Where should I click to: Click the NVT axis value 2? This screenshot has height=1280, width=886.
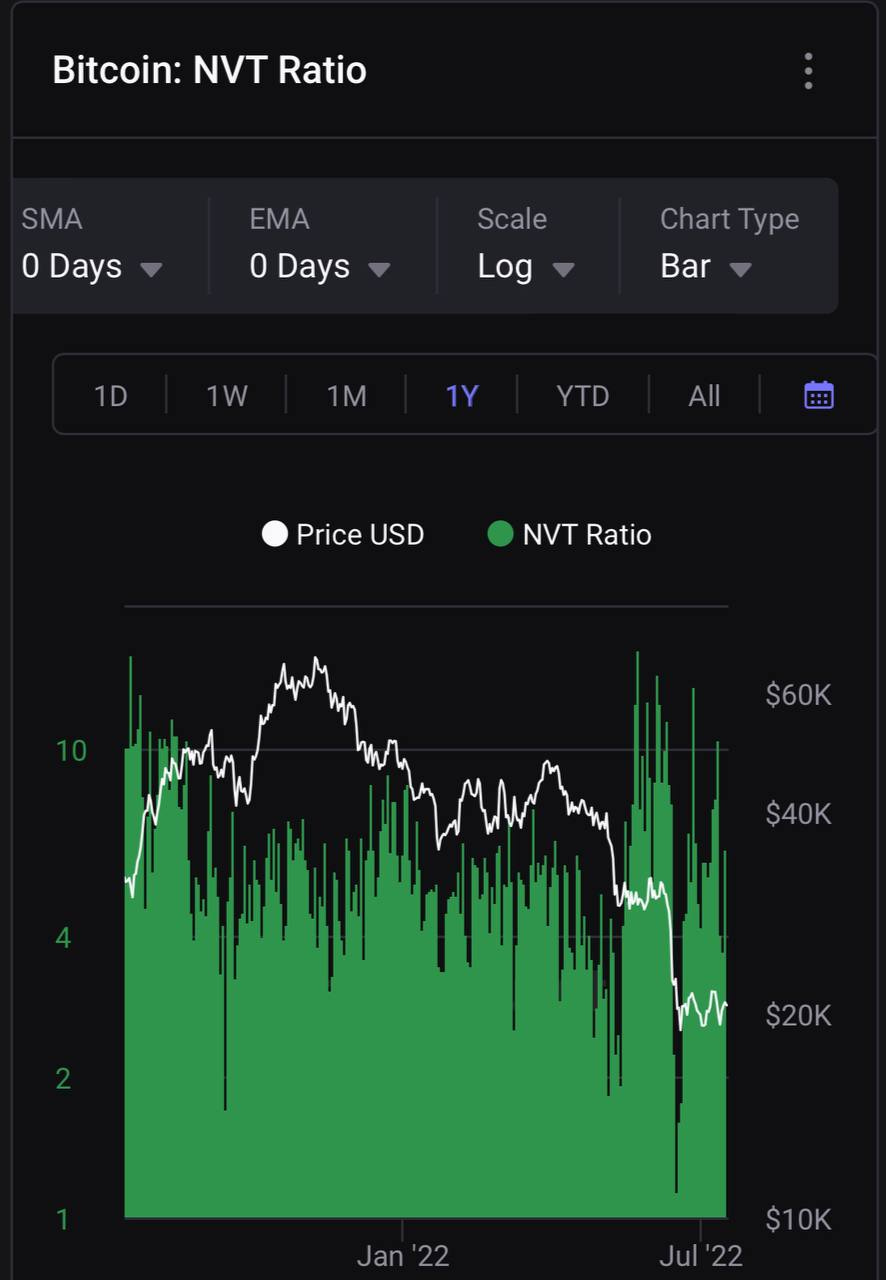coord(63,1079)
